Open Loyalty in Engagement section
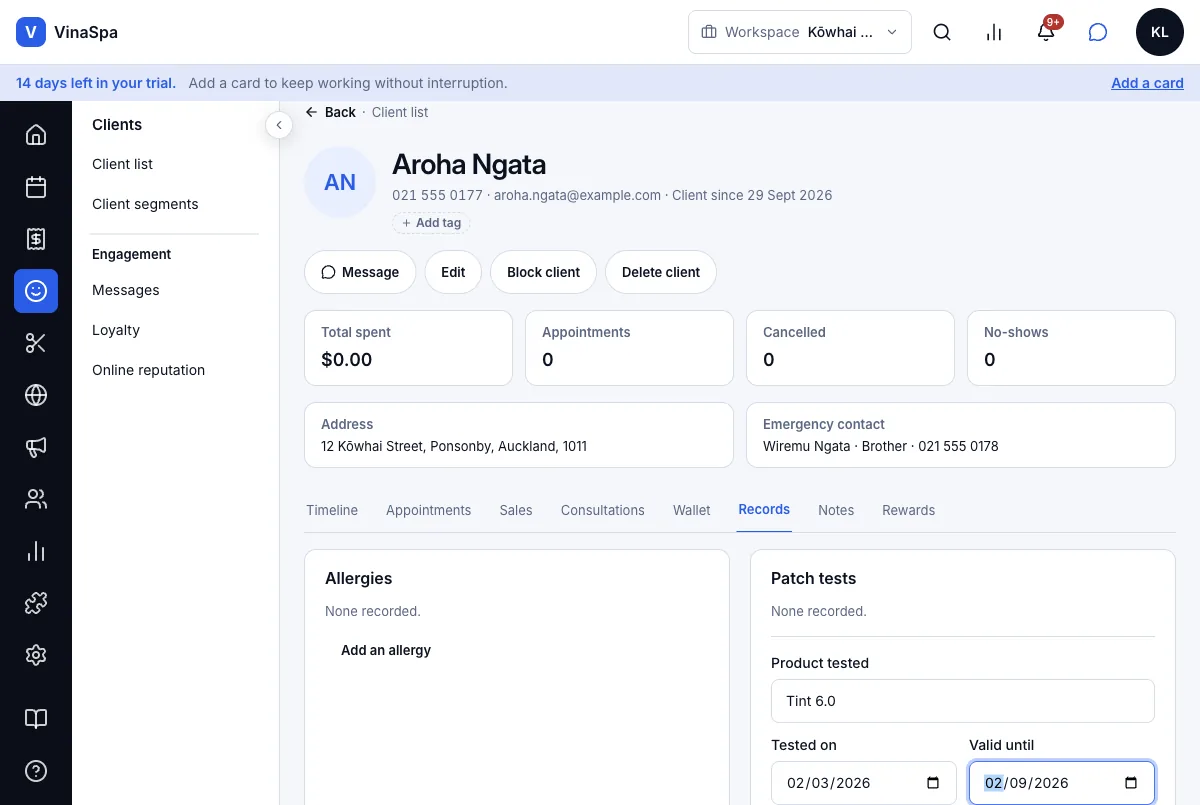Viewport: 1200px width, 805px height. 116,330
